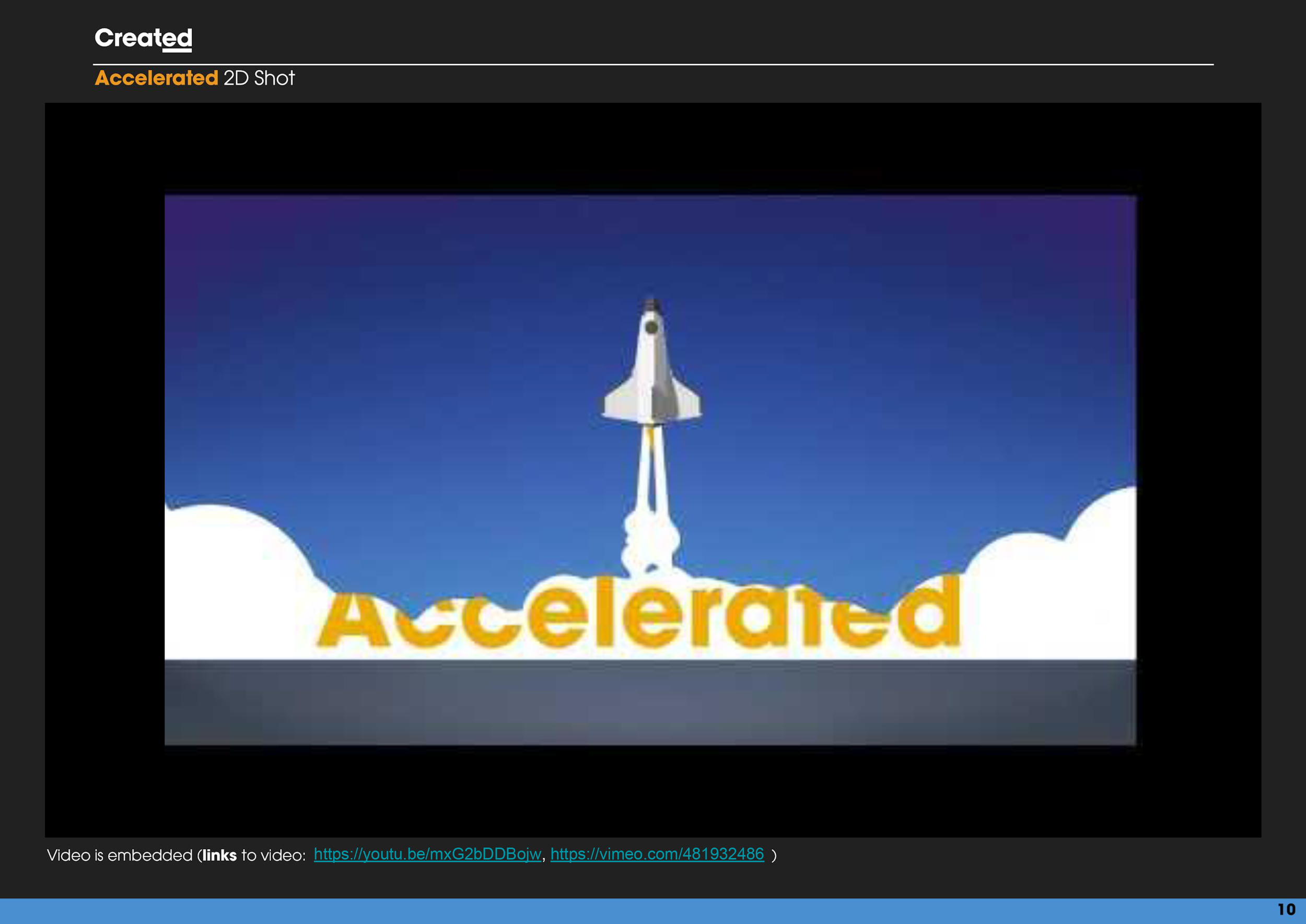Image resolution: width=1306 pixels, height=924 pixels.
Task: Click the smoke puff below the rocket
Action: (x=651, y=541)
